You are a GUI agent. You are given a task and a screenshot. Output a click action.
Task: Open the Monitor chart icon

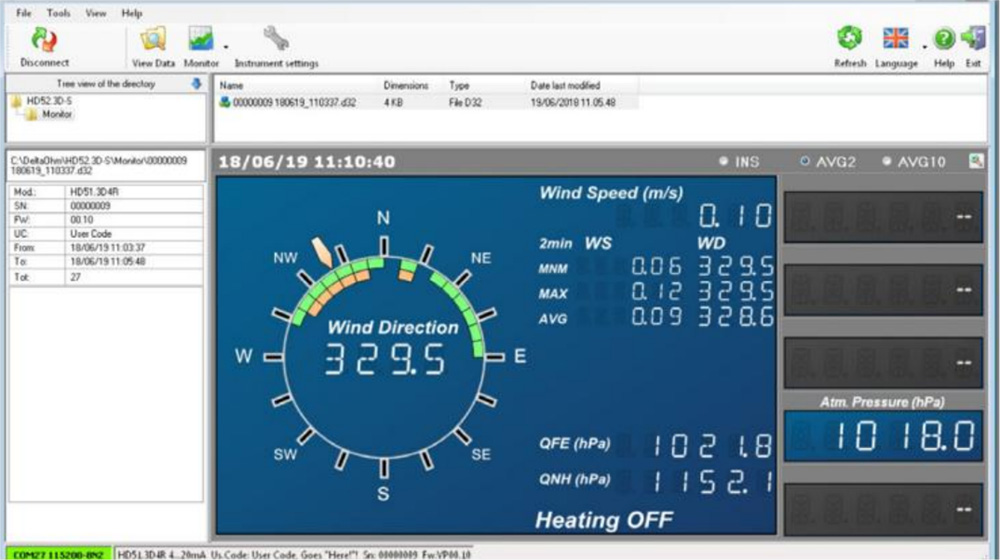[201, 39]
